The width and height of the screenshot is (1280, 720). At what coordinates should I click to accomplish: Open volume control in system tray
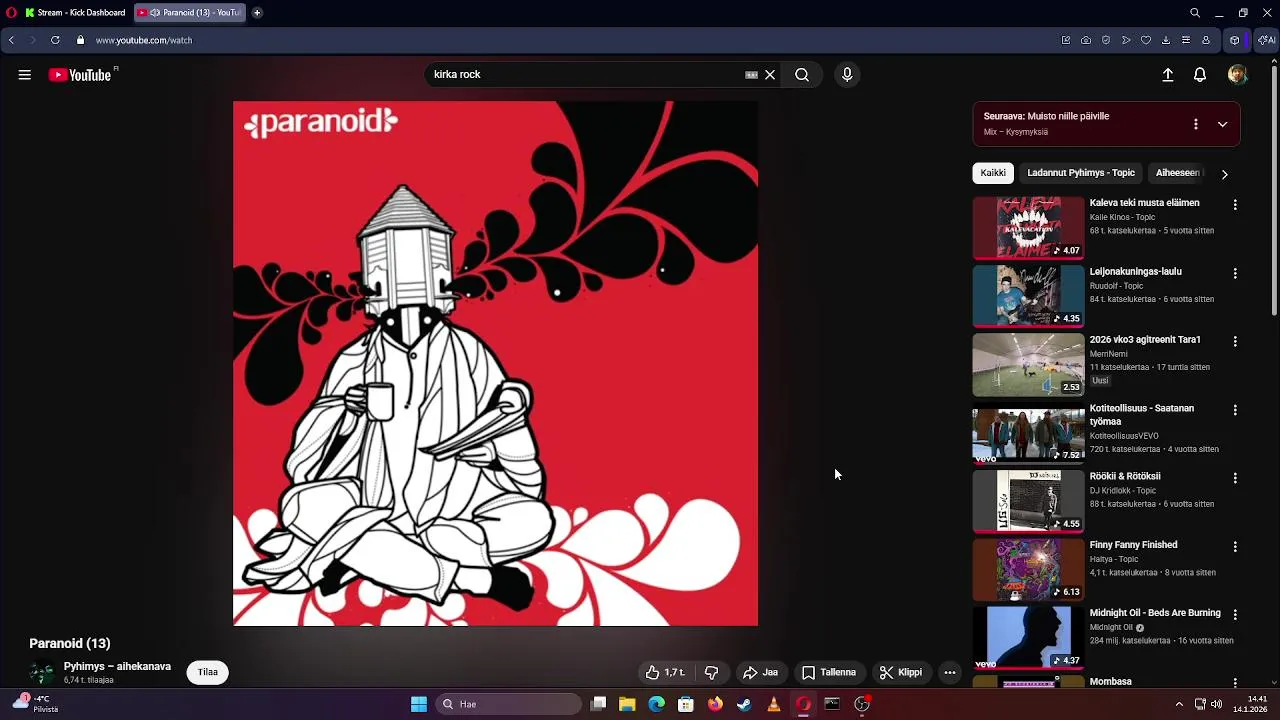coord(1217,704)
